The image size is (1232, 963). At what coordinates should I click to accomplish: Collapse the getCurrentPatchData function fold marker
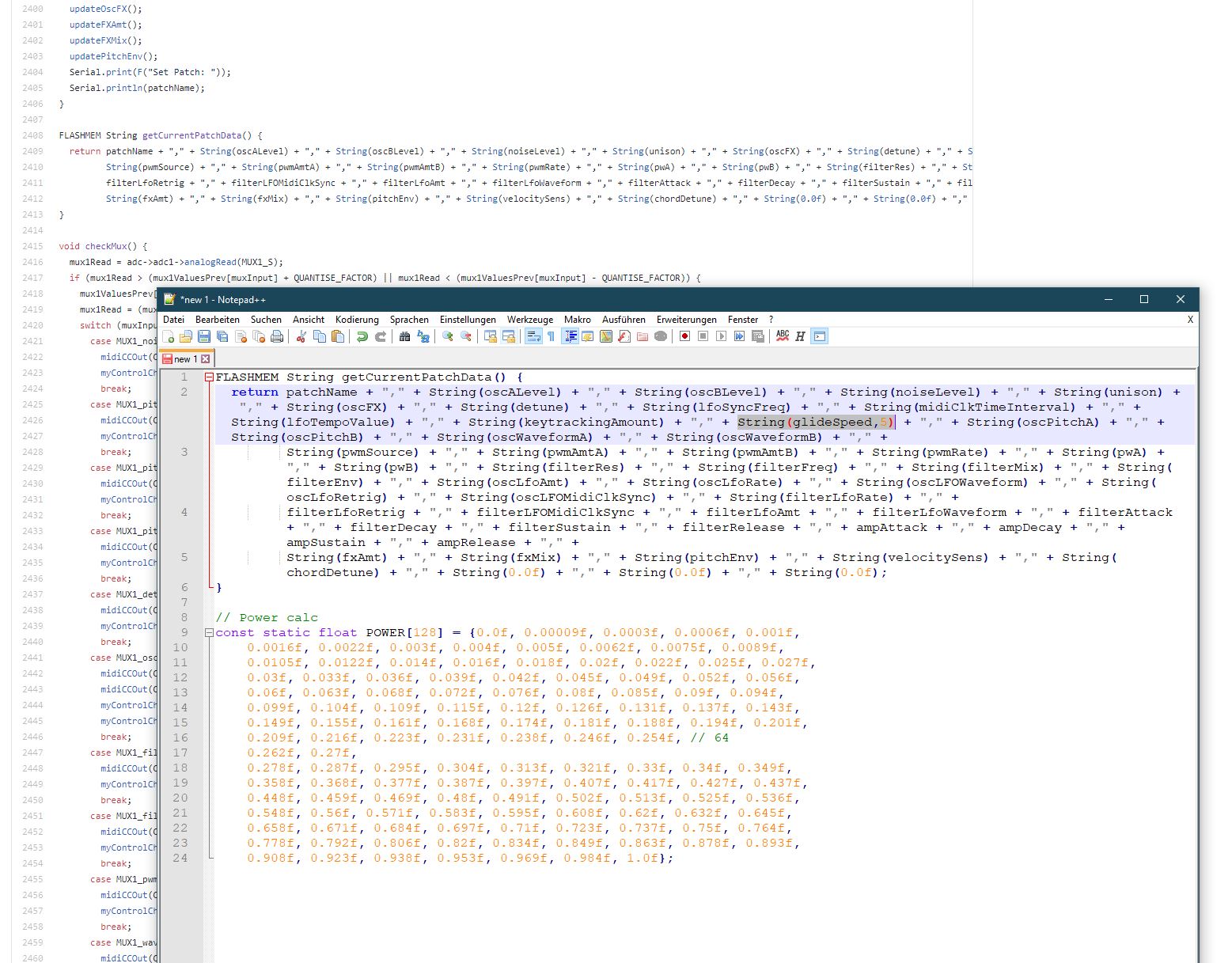coord(209,377)
